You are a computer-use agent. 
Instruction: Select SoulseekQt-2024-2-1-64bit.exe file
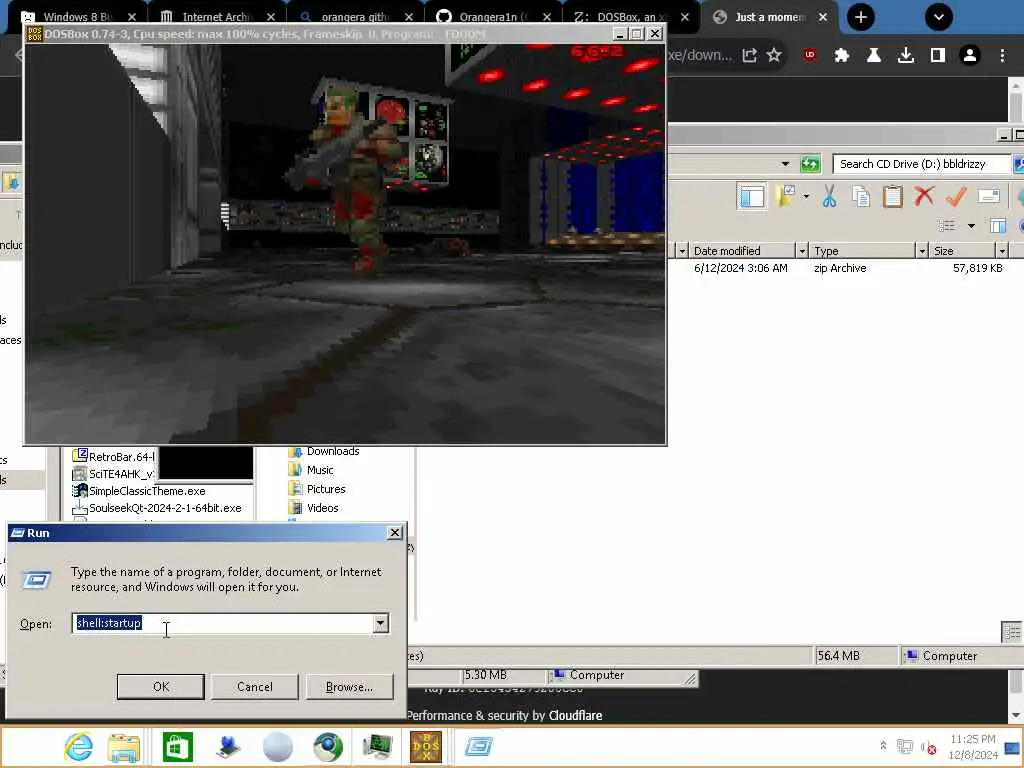[165, 508]
